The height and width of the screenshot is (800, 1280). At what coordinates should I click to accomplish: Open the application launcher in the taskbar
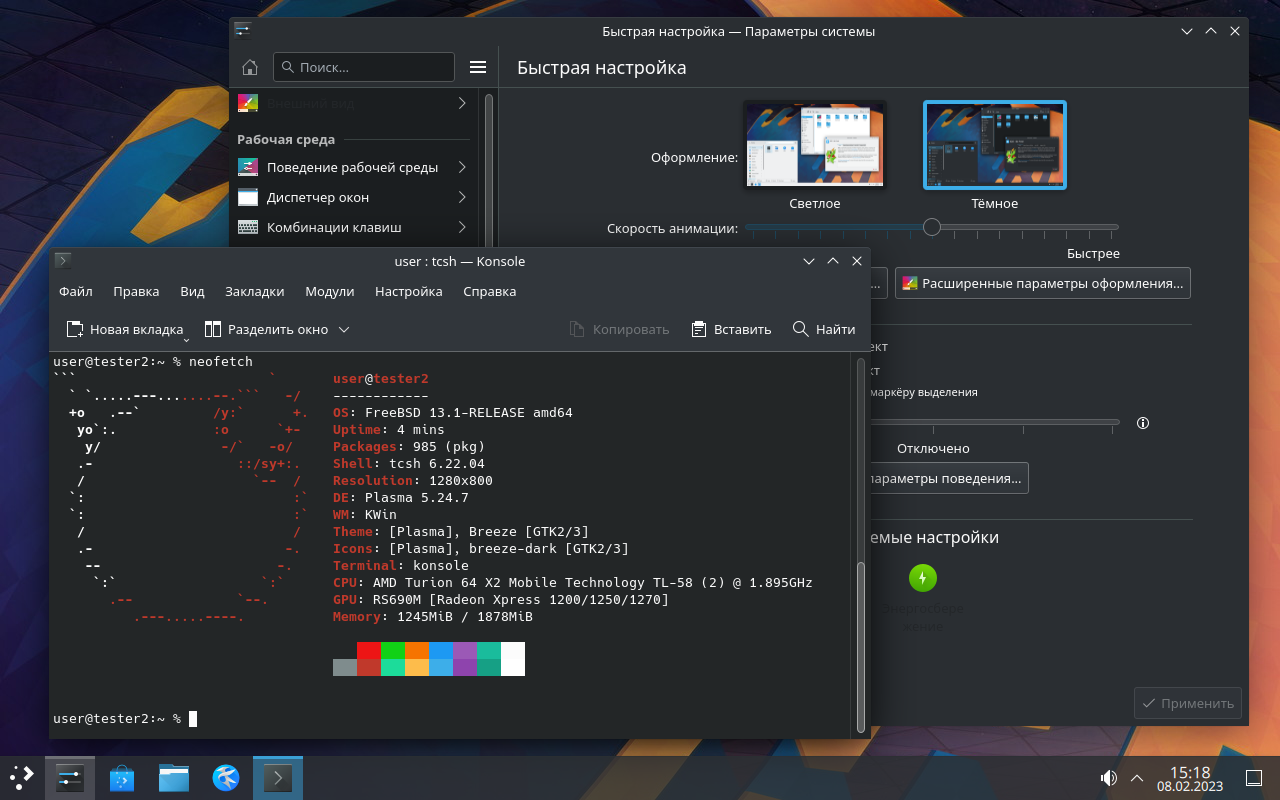pyautogui.click(x=22, y=777)
